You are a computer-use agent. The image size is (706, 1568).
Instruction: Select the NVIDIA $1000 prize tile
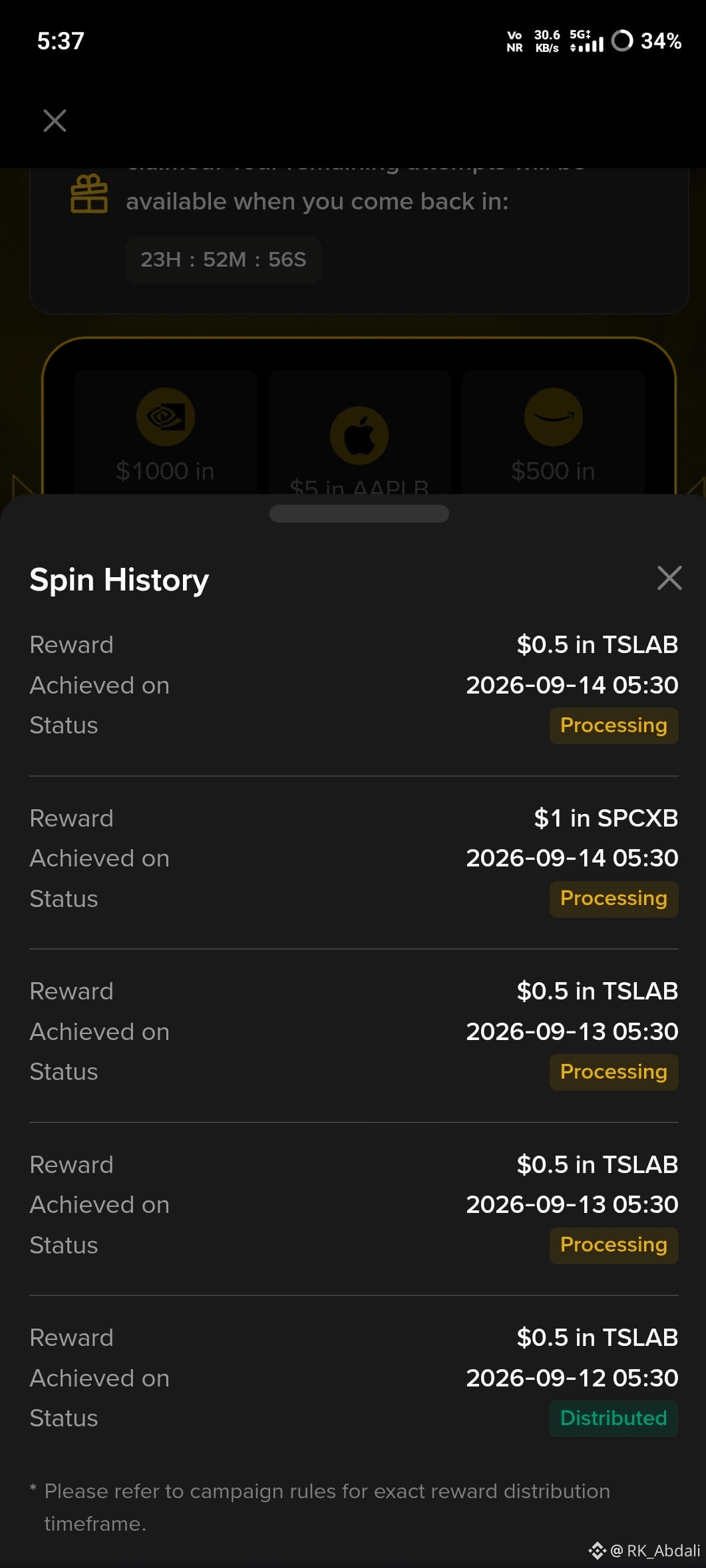165,432
